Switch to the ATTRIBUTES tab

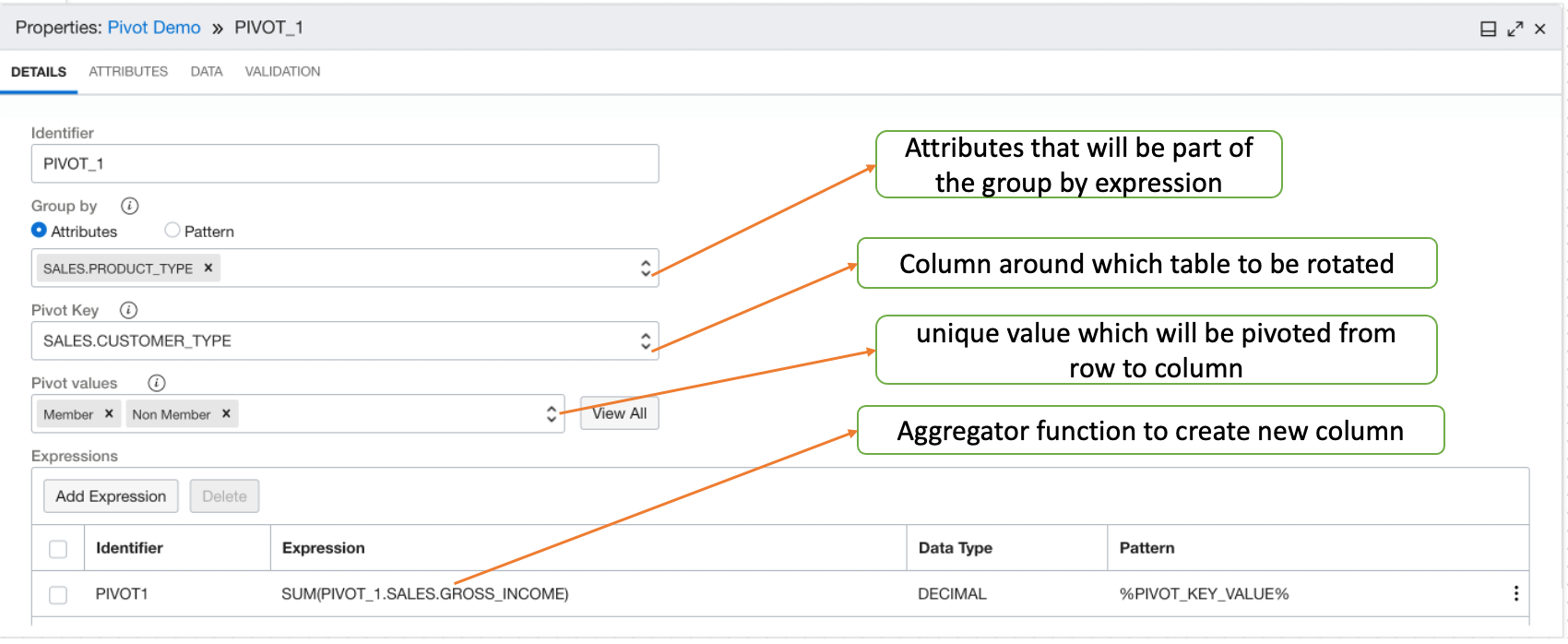(x=128, y=71)
